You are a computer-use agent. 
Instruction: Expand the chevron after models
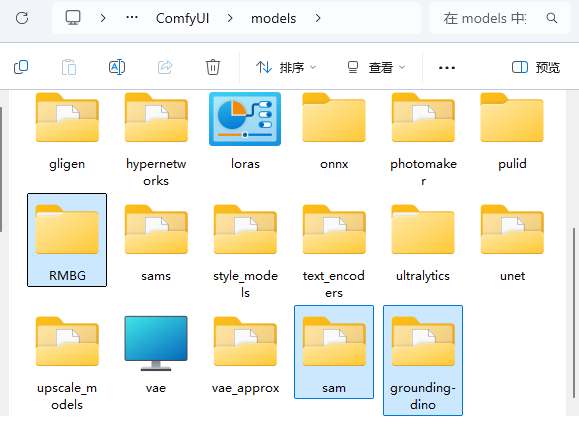[x=318, y=18]
